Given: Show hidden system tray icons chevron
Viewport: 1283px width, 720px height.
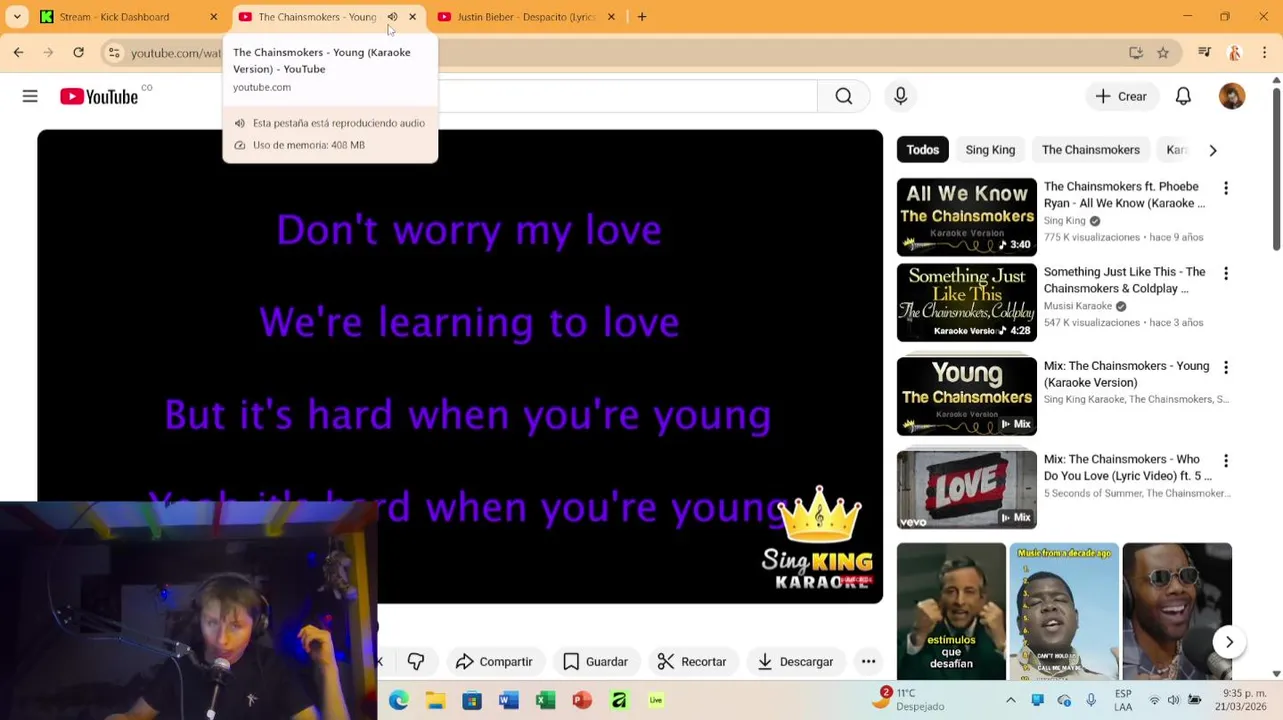Looking at the screenshot, I should [x=1011, y=700].
